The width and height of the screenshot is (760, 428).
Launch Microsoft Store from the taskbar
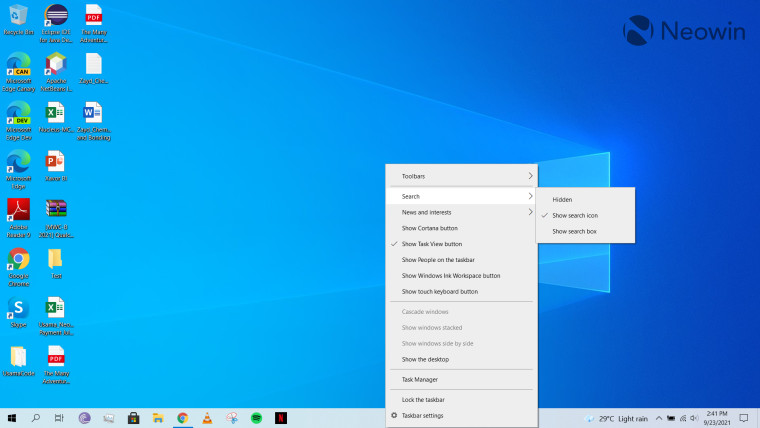[x=133, y=418]
